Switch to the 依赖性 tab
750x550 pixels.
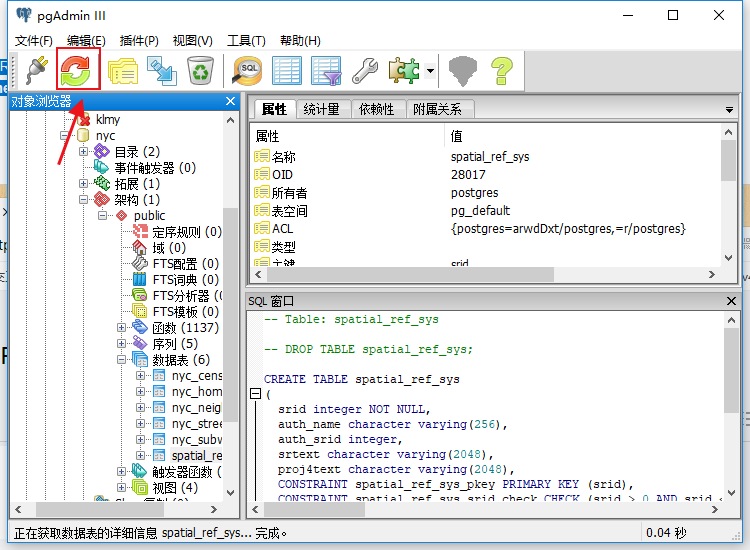376,109
